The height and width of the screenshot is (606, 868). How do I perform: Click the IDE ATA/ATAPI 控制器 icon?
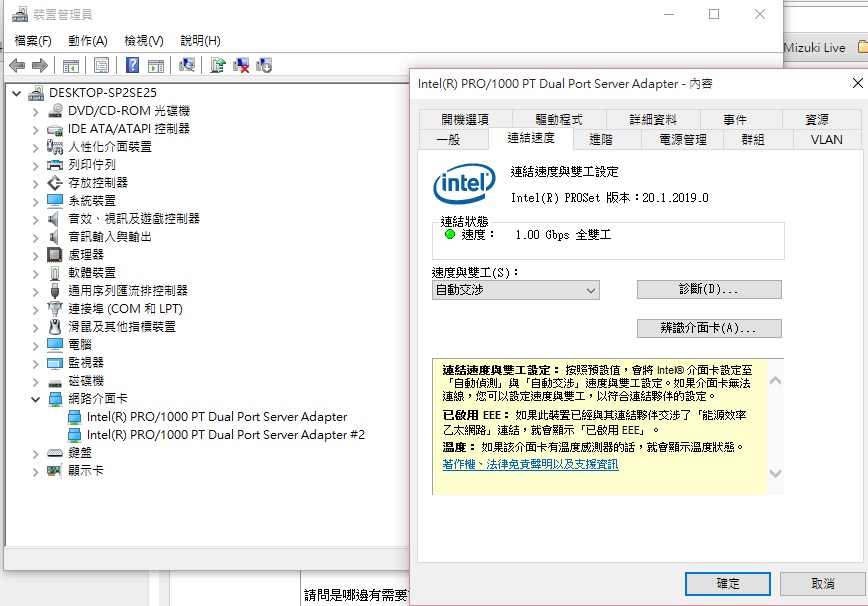55,129
